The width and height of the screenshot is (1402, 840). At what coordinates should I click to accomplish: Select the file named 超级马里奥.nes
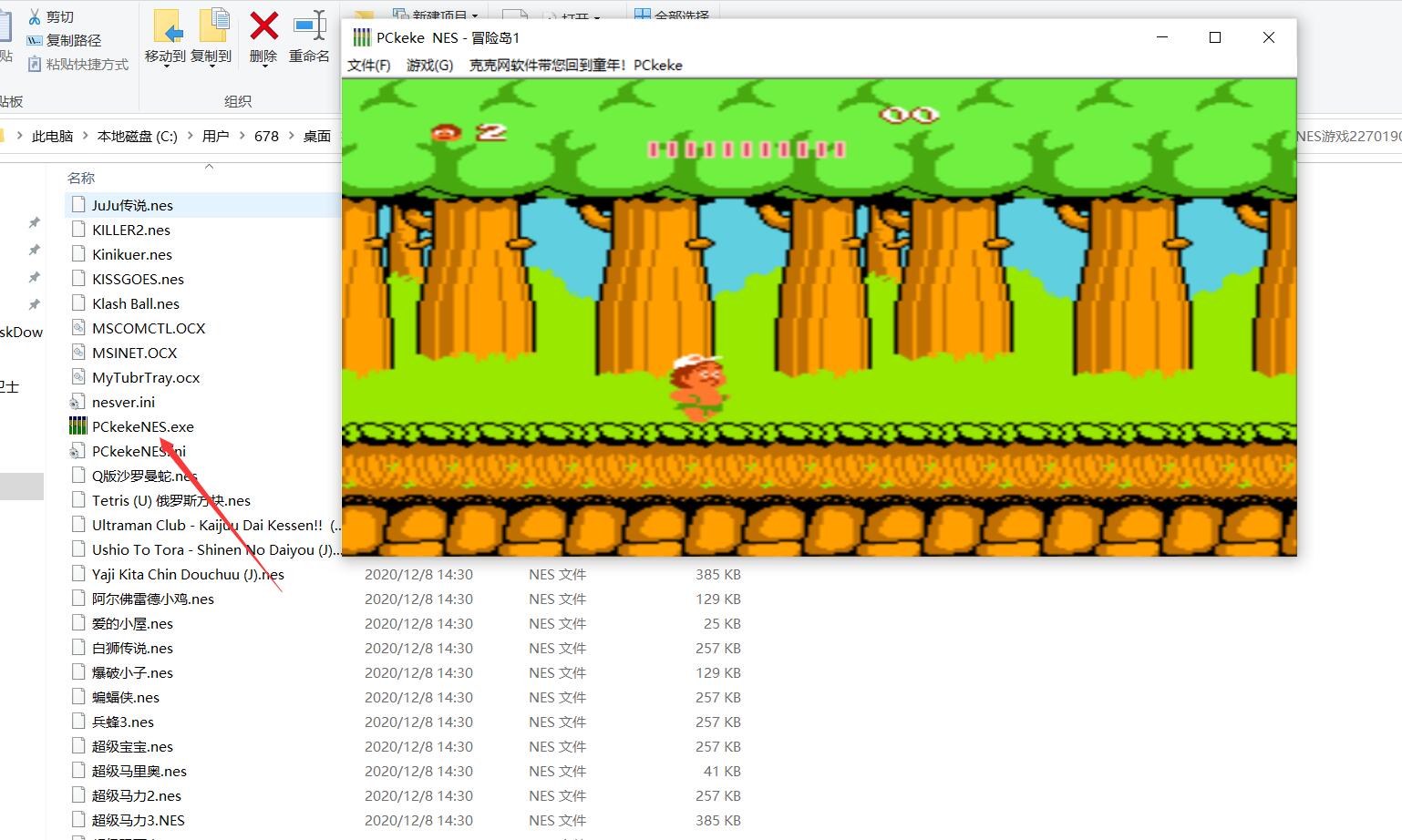139,772
